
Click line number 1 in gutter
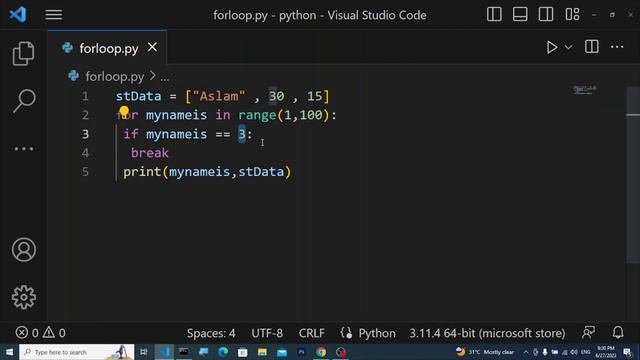pyautogui.click(x=85, y=96)
